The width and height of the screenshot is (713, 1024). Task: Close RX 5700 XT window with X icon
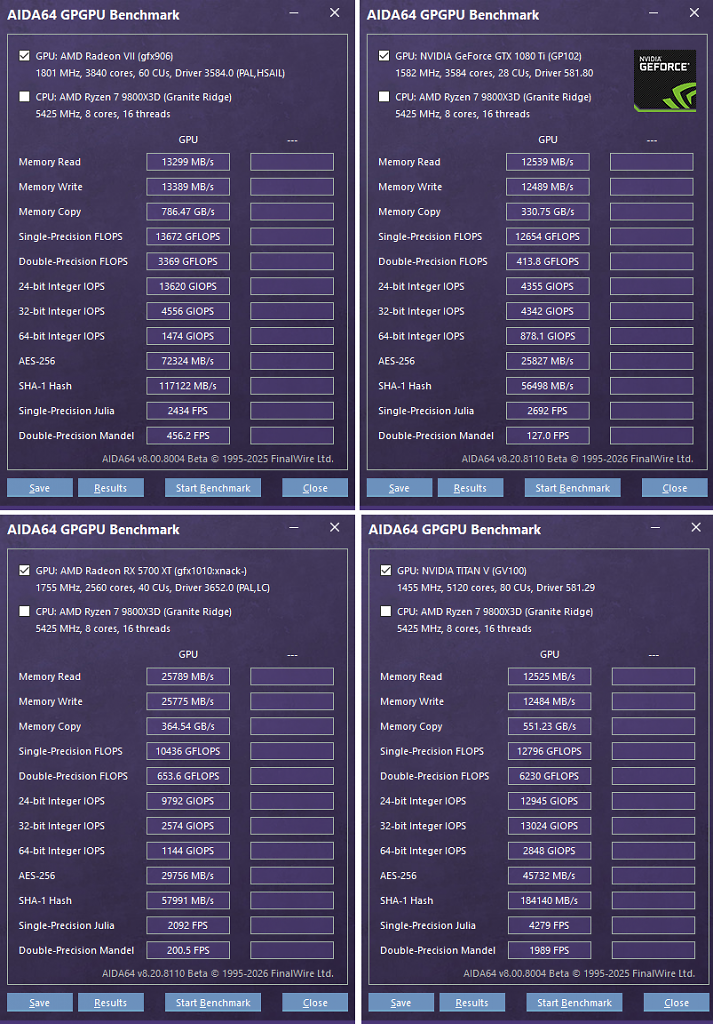pos(334,528)
